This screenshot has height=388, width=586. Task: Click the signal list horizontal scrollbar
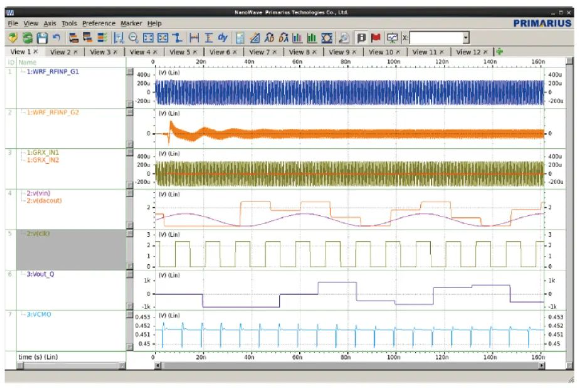click(71, 366)
